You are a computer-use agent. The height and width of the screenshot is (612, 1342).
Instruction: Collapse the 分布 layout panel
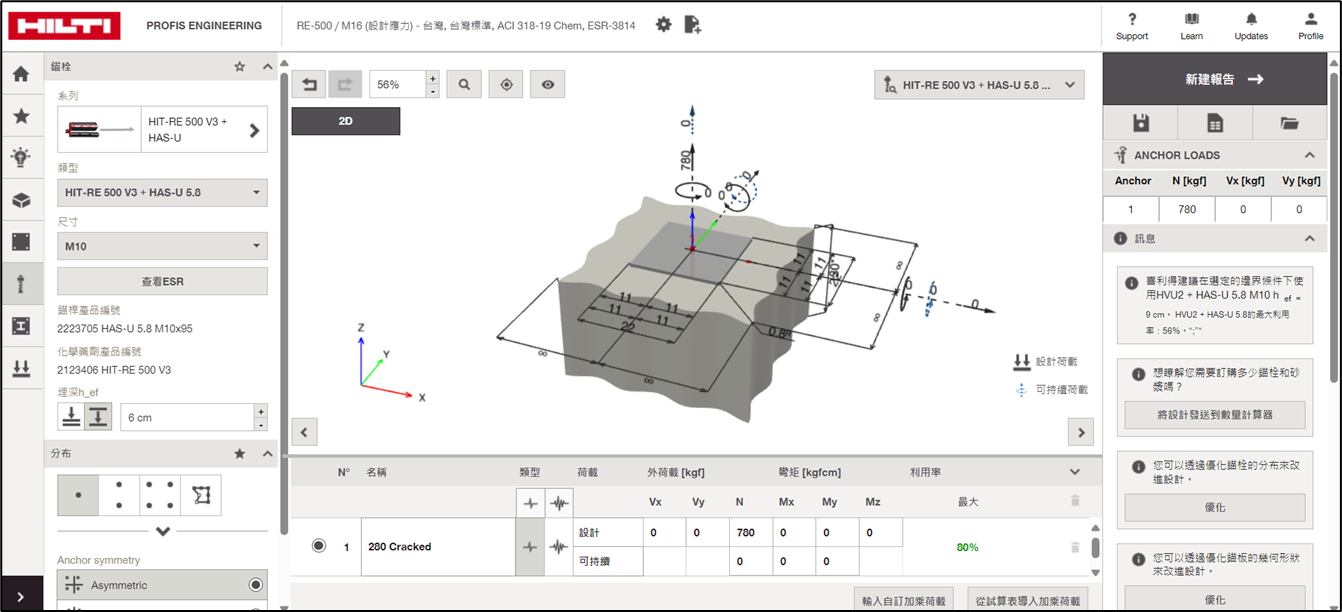coord(267,454)
